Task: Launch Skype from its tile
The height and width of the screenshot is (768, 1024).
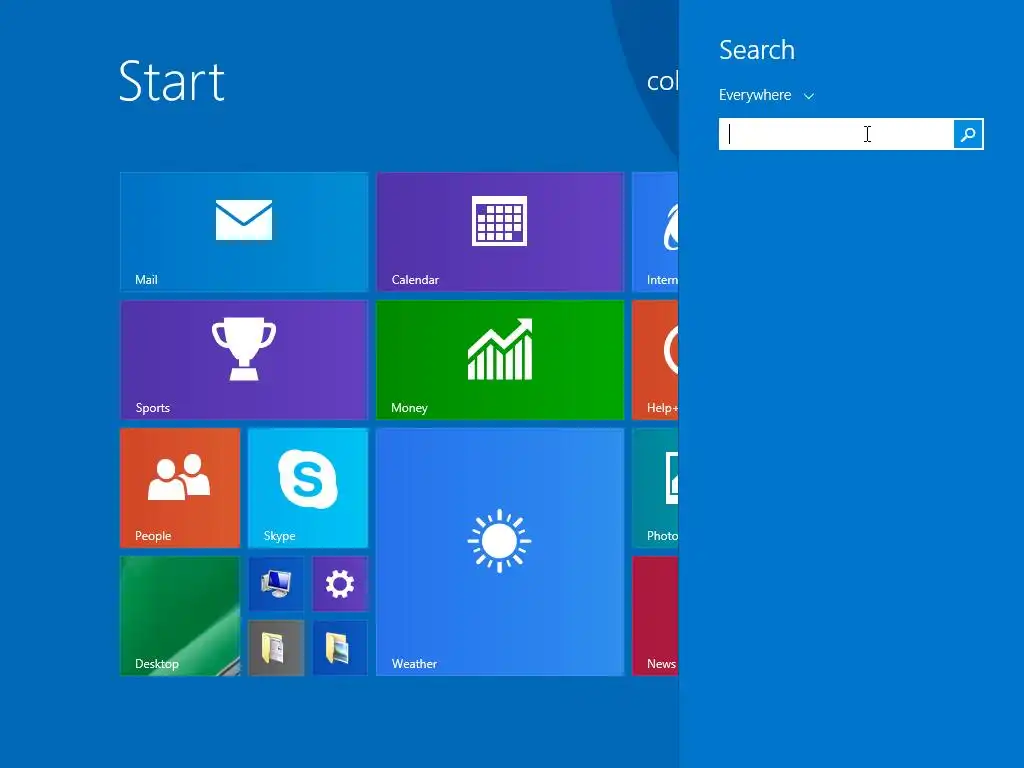Action: point(308,488)
